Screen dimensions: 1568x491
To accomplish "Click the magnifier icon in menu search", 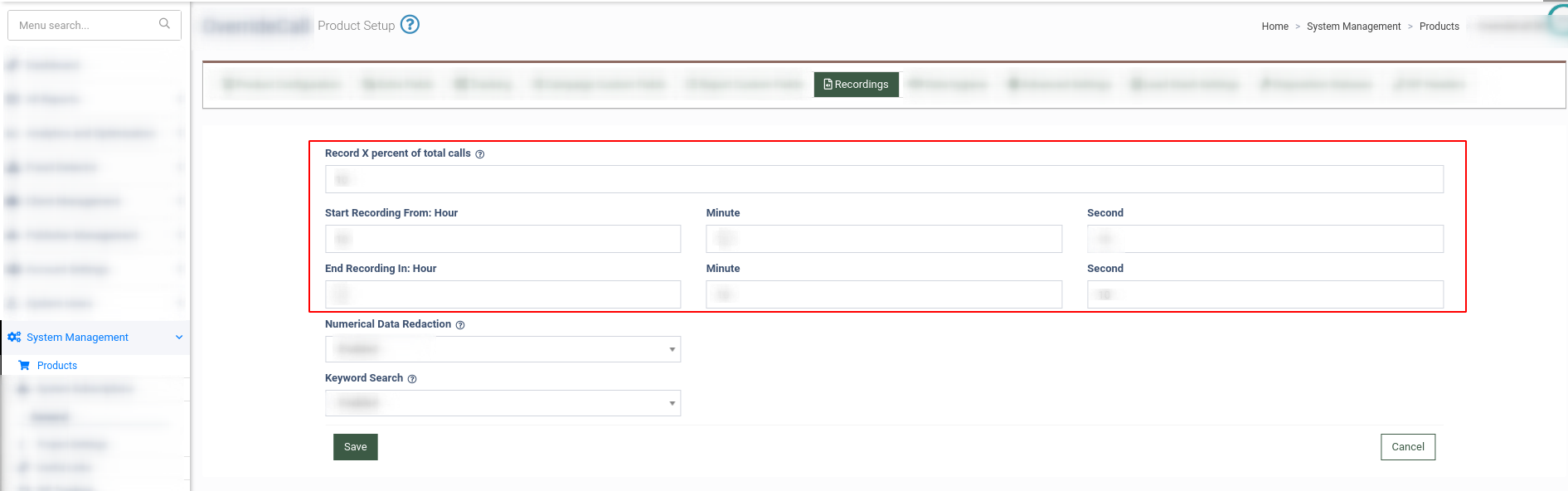I will point(164,24).
